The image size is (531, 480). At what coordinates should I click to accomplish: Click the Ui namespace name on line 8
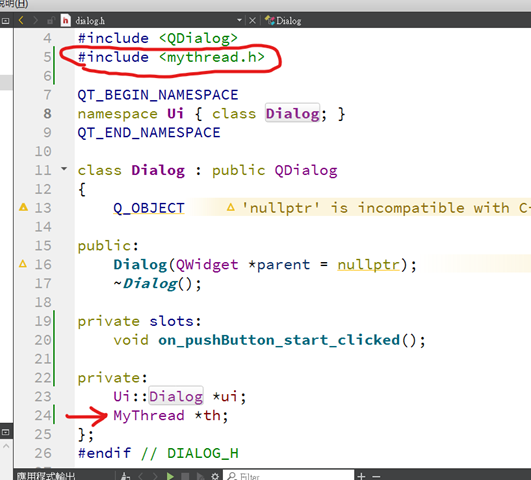tap(175, 113)
